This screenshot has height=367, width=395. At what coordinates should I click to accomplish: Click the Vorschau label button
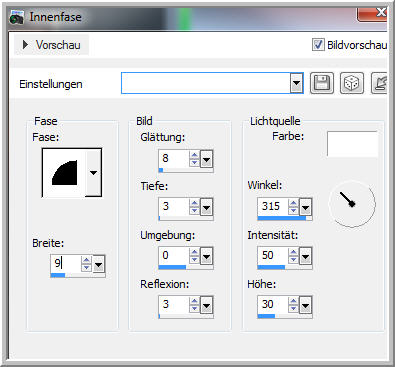(x=58, y=45)
